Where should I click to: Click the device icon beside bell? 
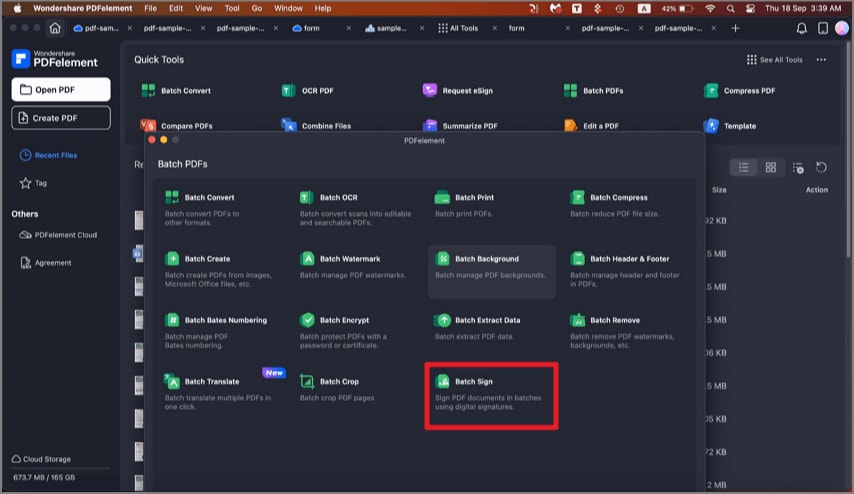coord(822,28)
